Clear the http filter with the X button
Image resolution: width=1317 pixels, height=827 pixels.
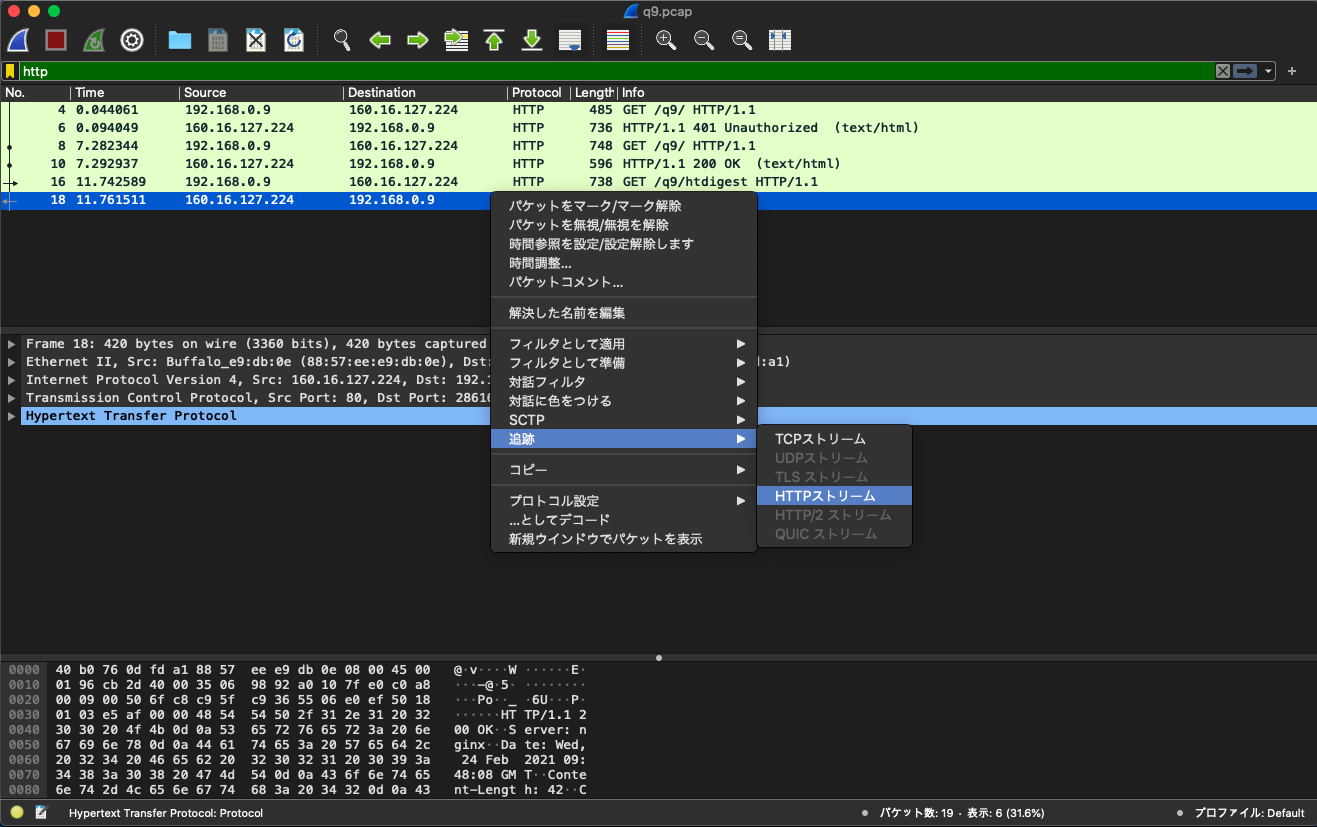1222,71
